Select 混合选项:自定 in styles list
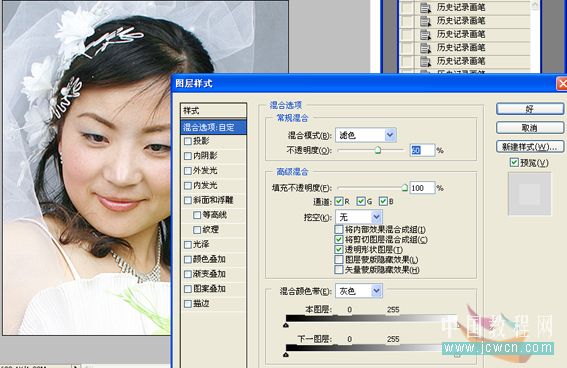Viewport: 567px width, 368px height. click(x=213, y=127)
